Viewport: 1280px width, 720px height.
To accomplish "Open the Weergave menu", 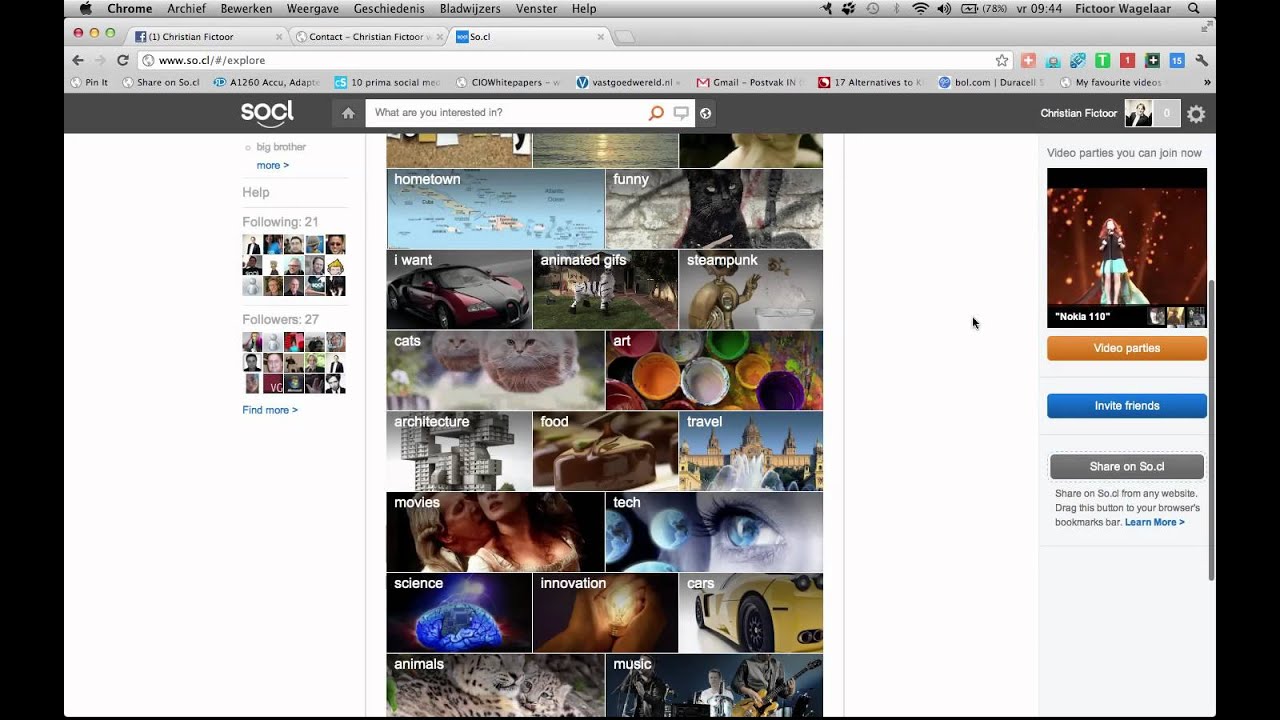I will (x=313, y=8).
